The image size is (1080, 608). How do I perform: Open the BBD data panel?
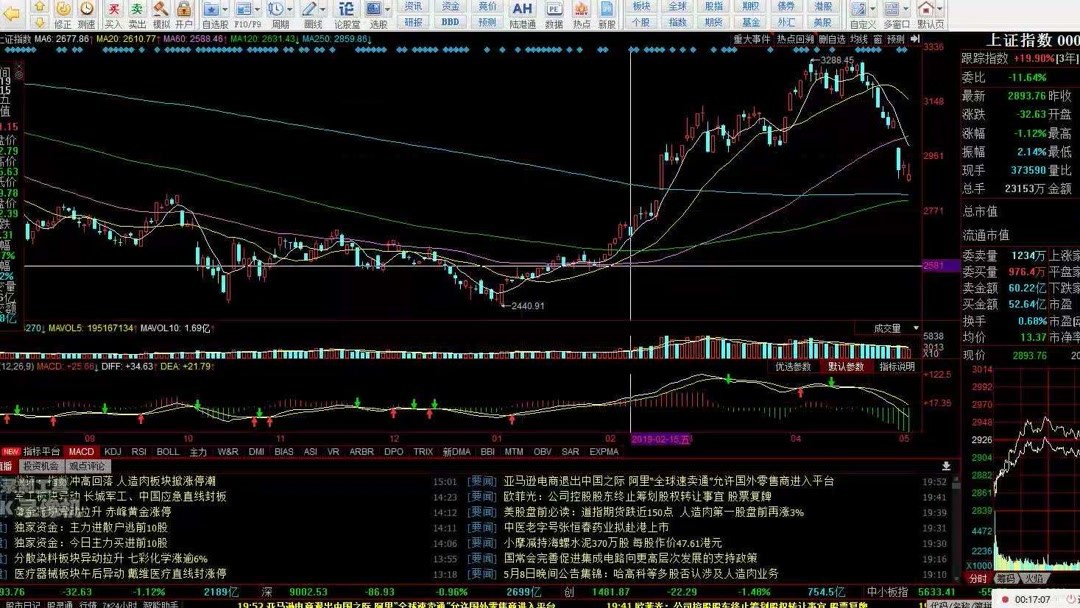[x=450, y=24]
